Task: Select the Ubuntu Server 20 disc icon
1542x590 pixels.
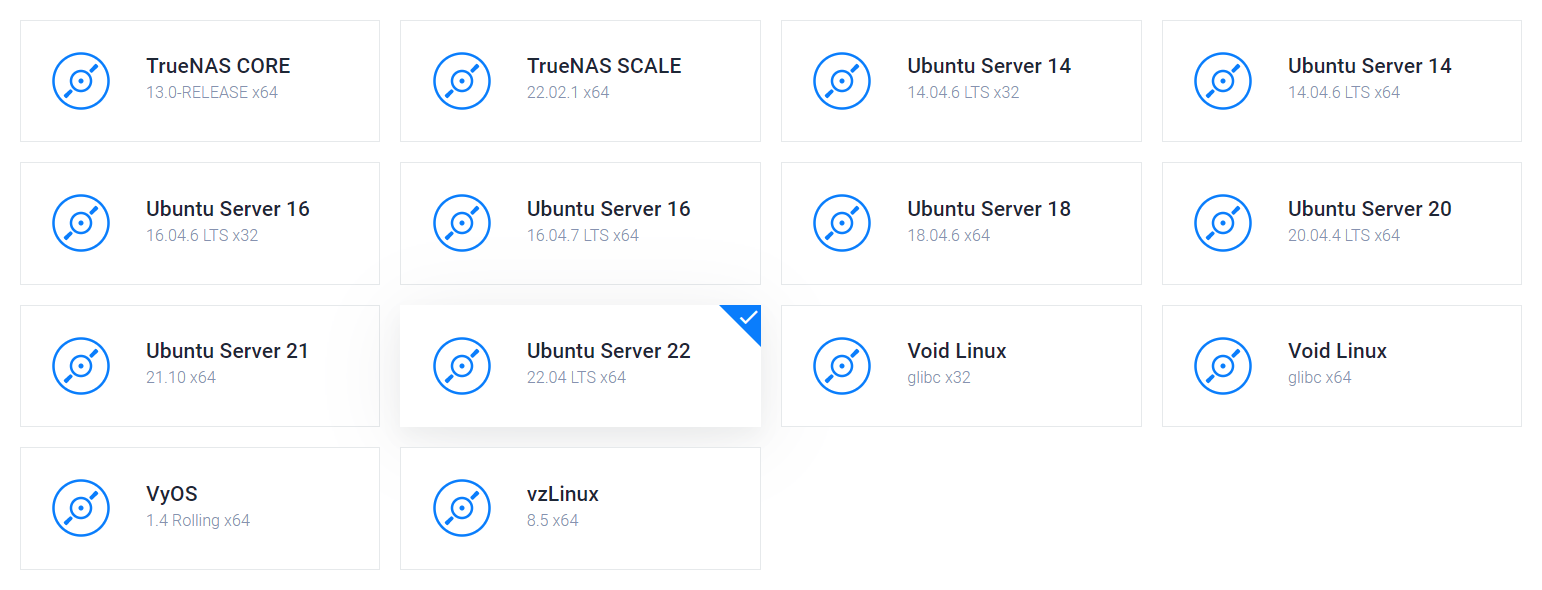Action: [x=1222, y=223]
